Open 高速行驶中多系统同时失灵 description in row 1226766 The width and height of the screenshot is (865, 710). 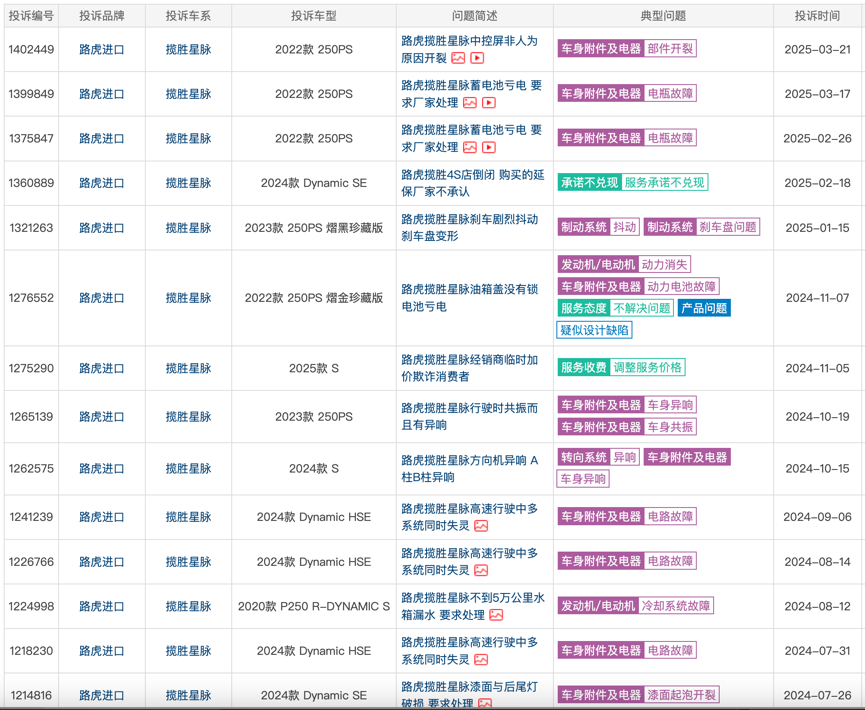click(469, 562)
